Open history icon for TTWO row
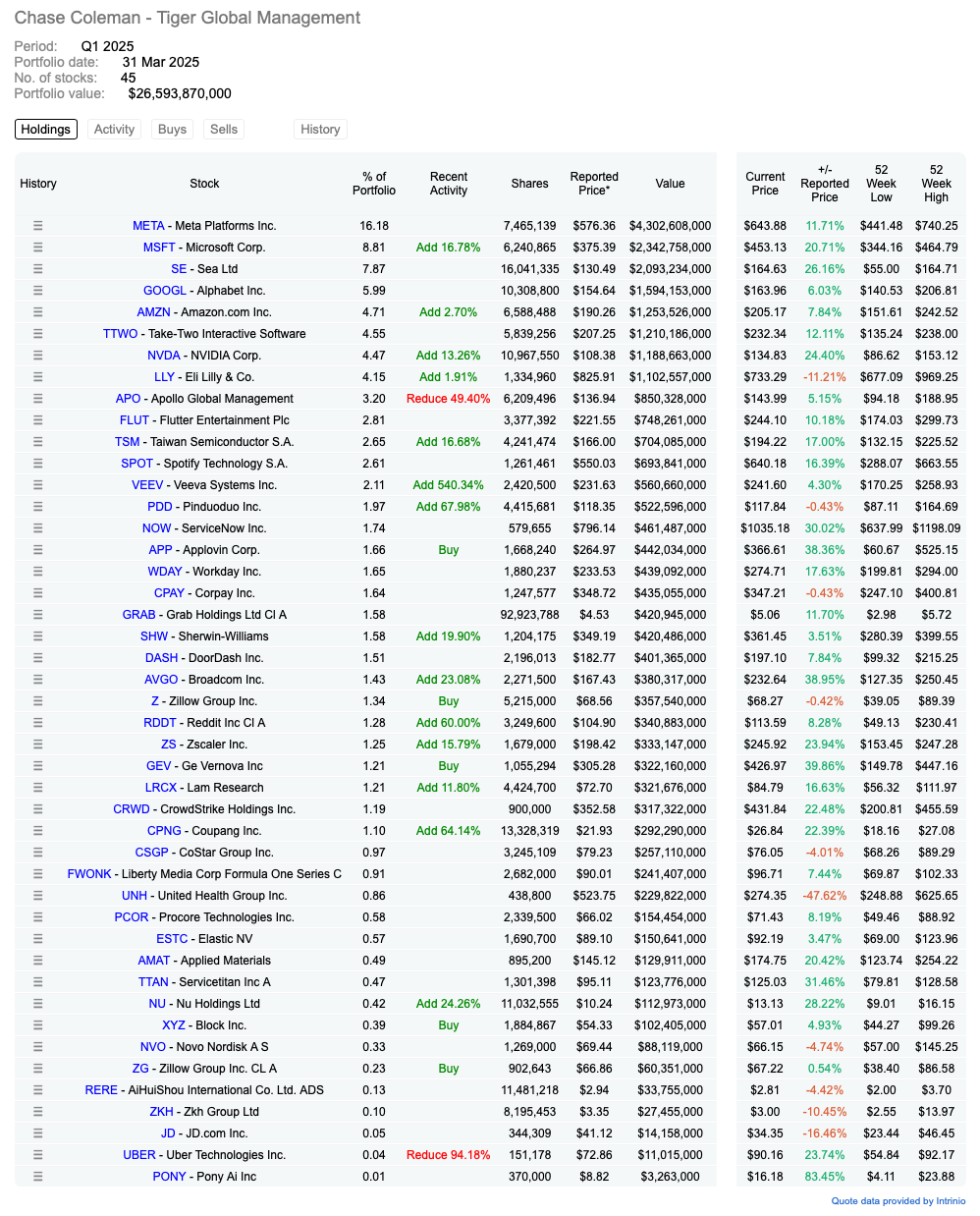The height and width of the screenshot is (1216, 980). [38, 334]
